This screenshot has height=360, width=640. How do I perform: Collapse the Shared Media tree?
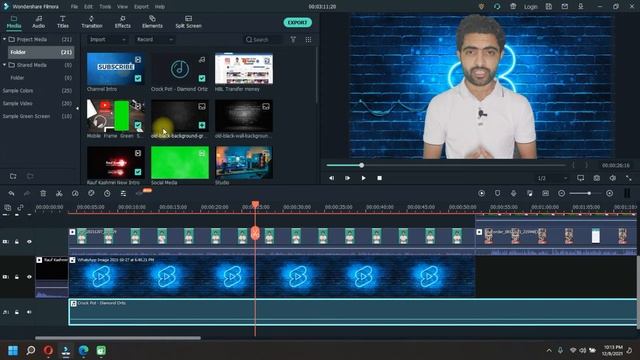[x=4, y=65]
